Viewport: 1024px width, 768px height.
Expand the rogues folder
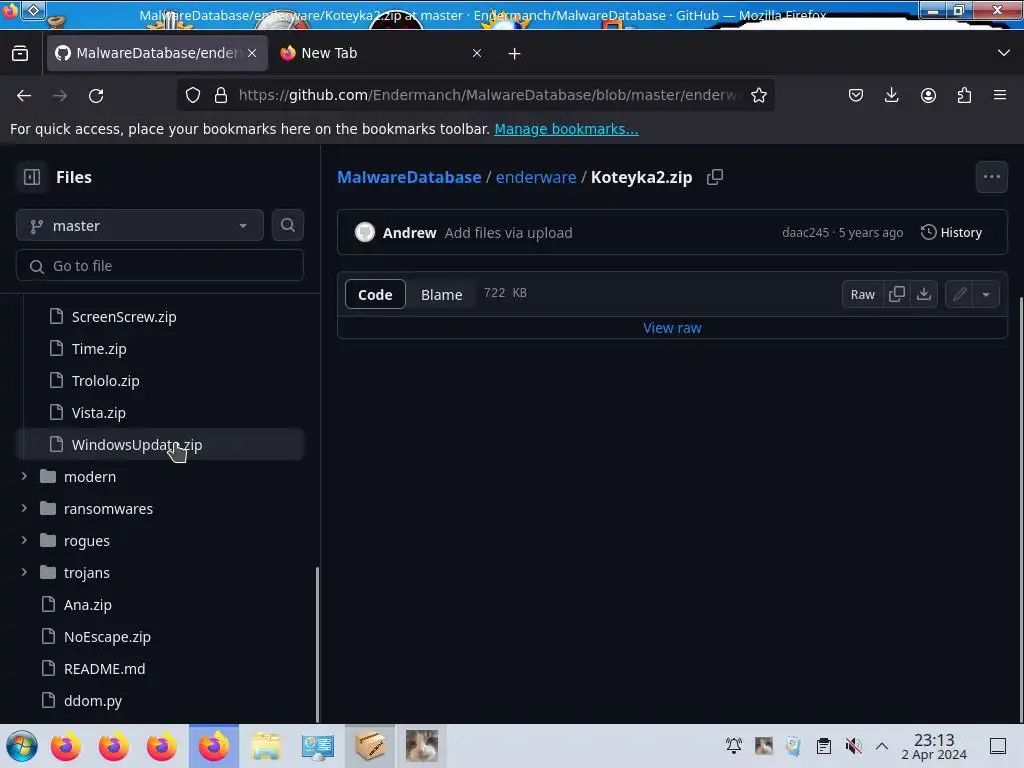click(24, 540)
